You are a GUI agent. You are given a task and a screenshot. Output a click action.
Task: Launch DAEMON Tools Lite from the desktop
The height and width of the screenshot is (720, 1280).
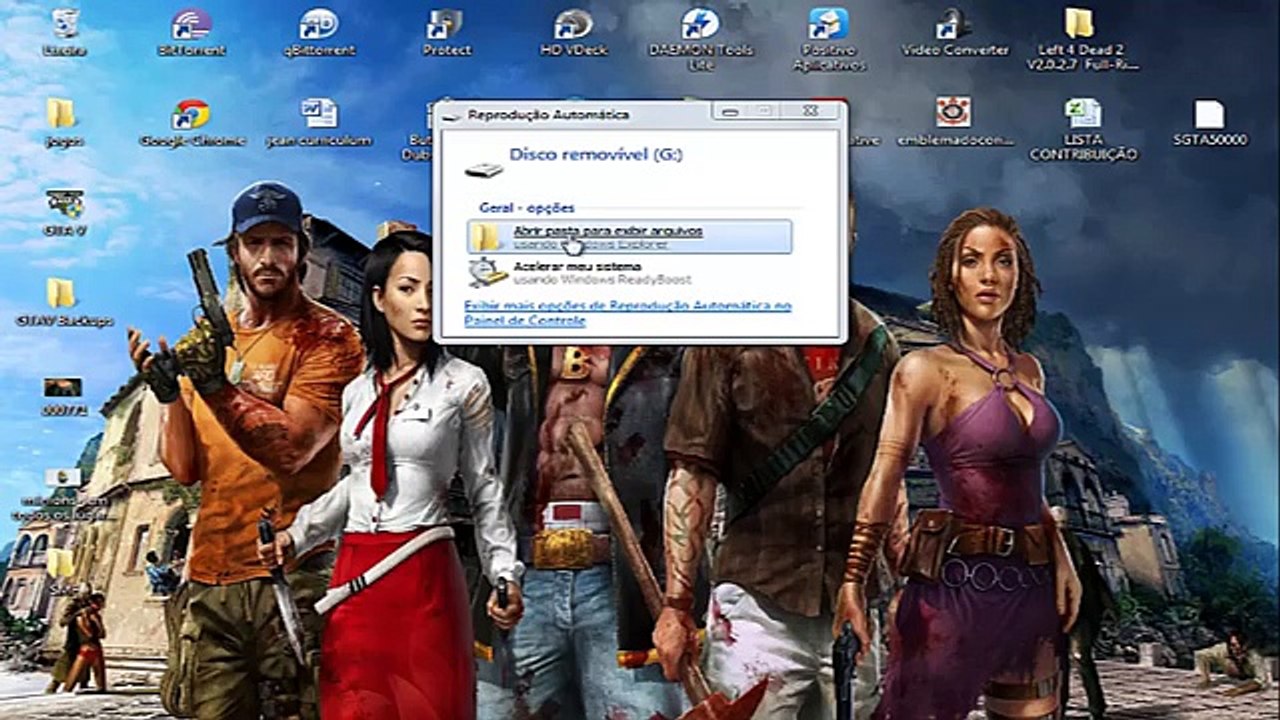(x=701, y=38)
